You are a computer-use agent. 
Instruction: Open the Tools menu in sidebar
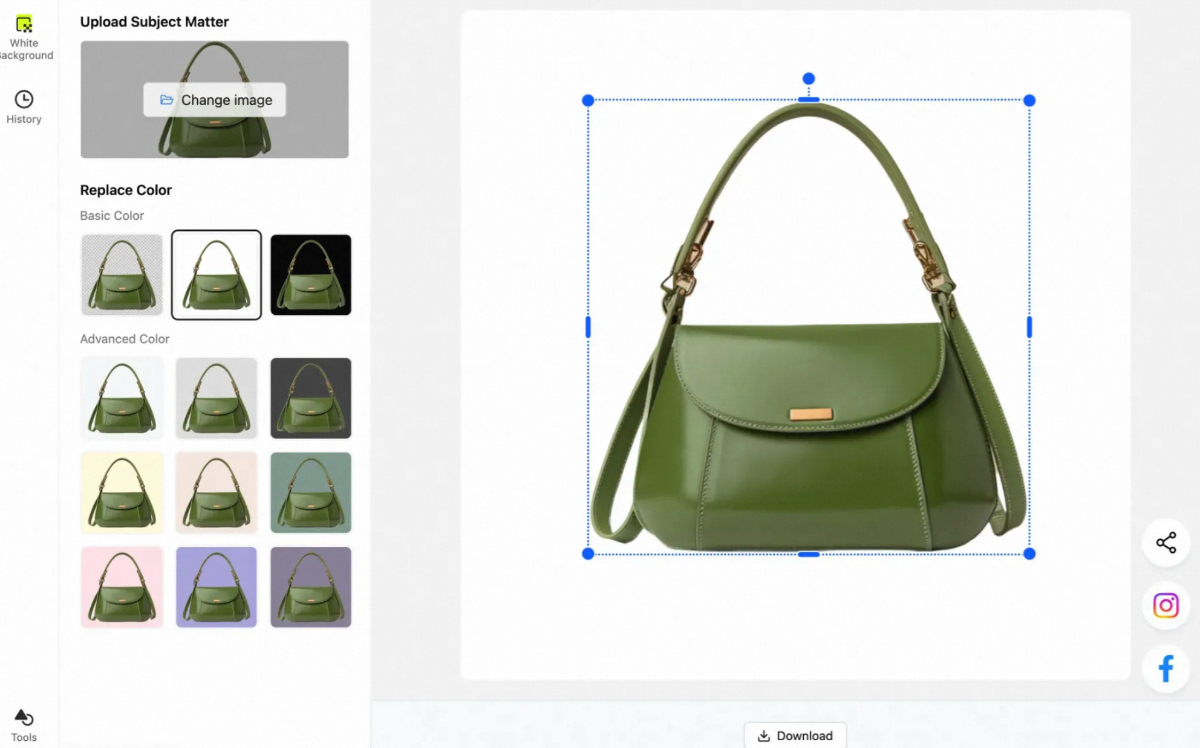pyautogui.click(x=24, y=725)
